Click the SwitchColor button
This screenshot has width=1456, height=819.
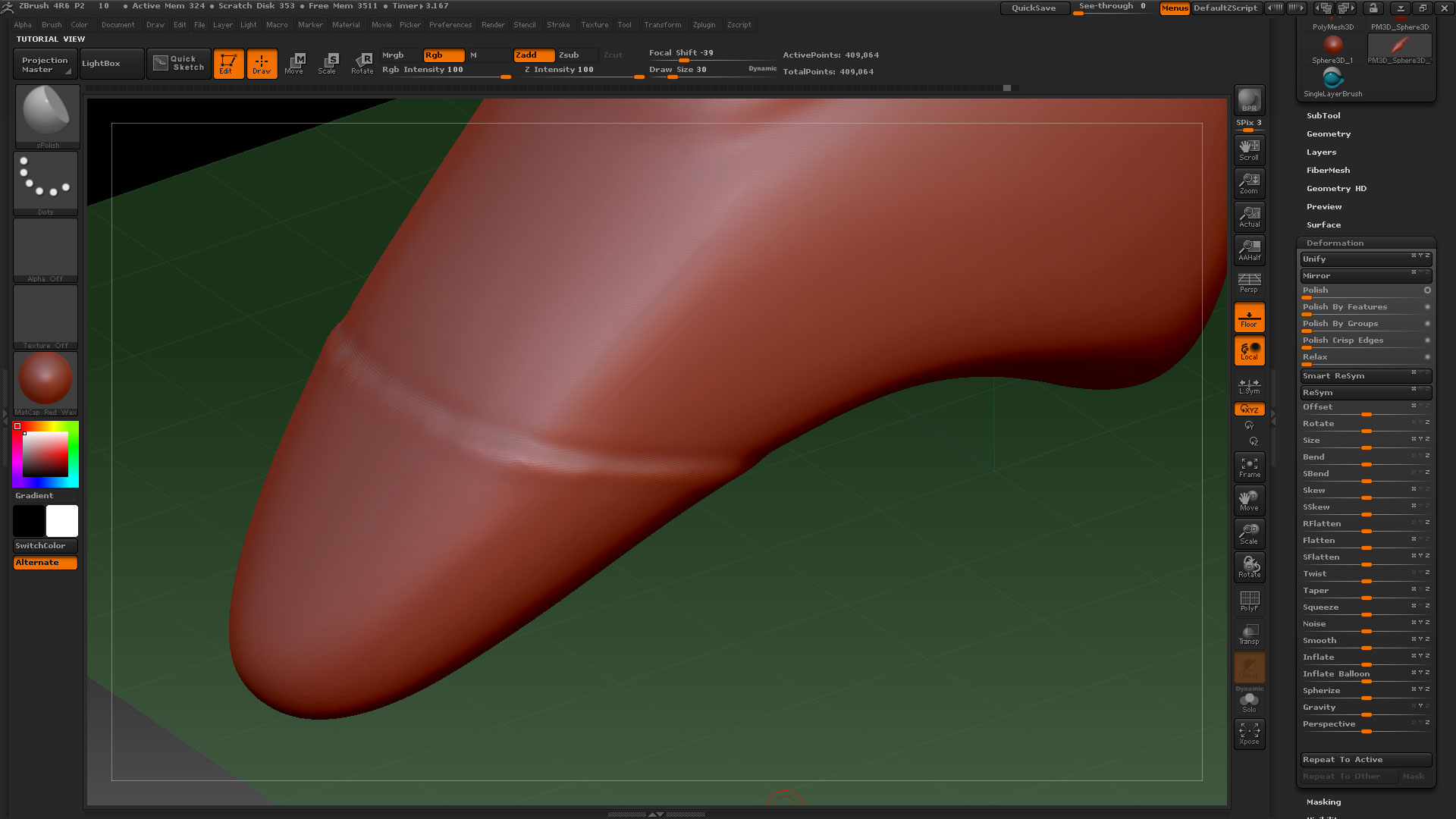pyautogui.click(x=45, y=546)
